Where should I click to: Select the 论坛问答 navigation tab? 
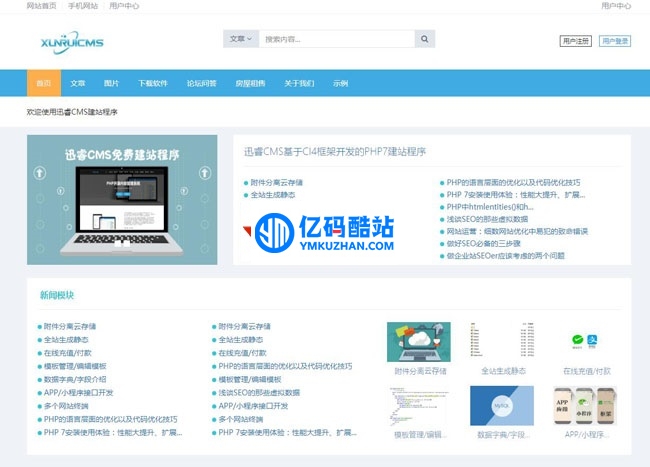coord(201,83)
